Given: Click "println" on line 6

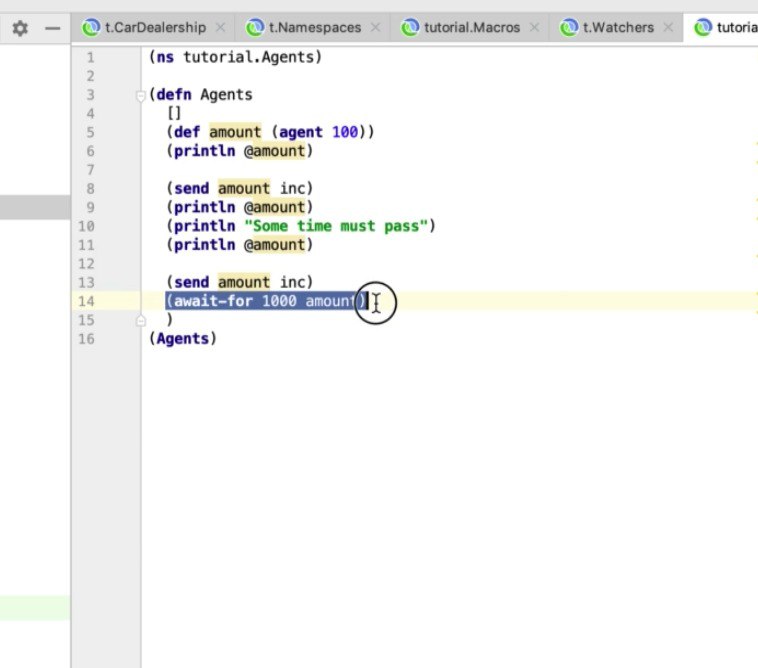Looking at the screenshot, I should [204, 151].
